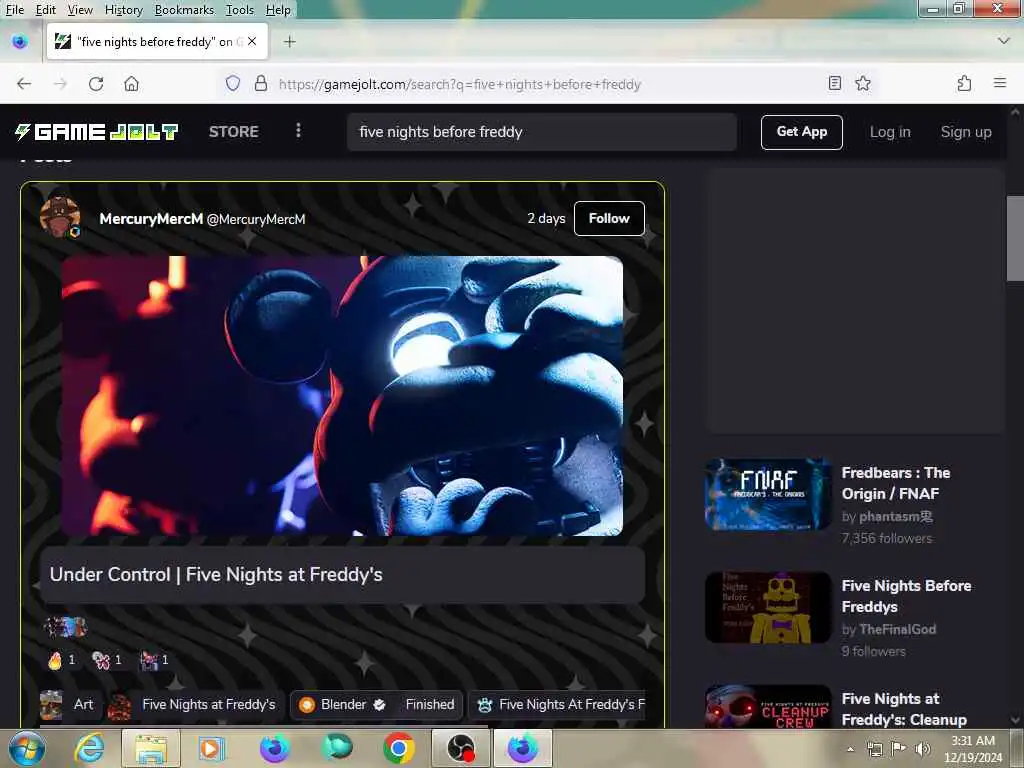Open the Edit menu
This screenshot has height=768, width=1024.
(46, 10)
